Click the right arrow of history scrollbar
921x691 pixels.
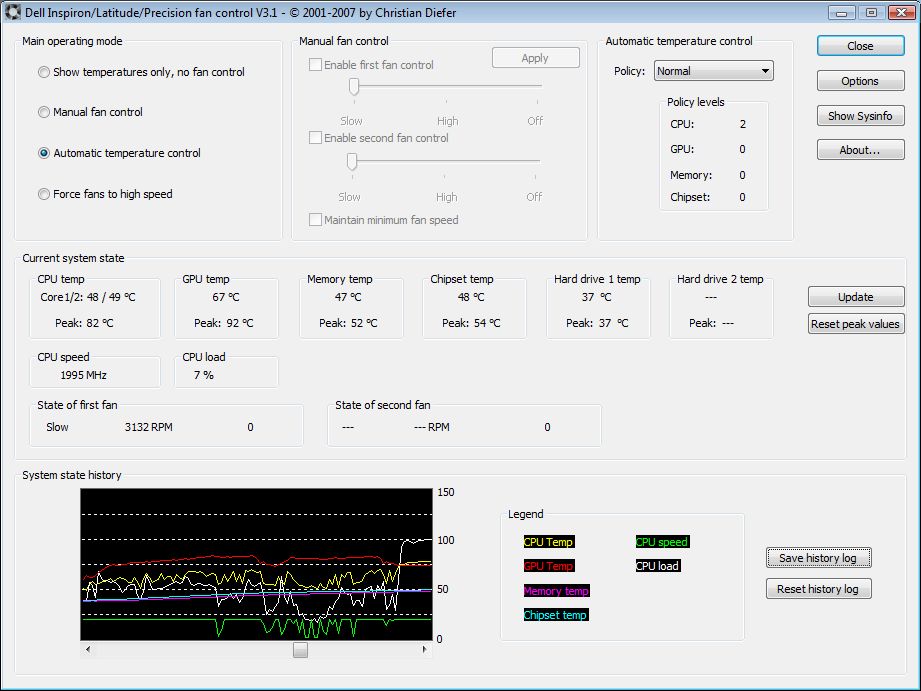[x=425, y=649]
